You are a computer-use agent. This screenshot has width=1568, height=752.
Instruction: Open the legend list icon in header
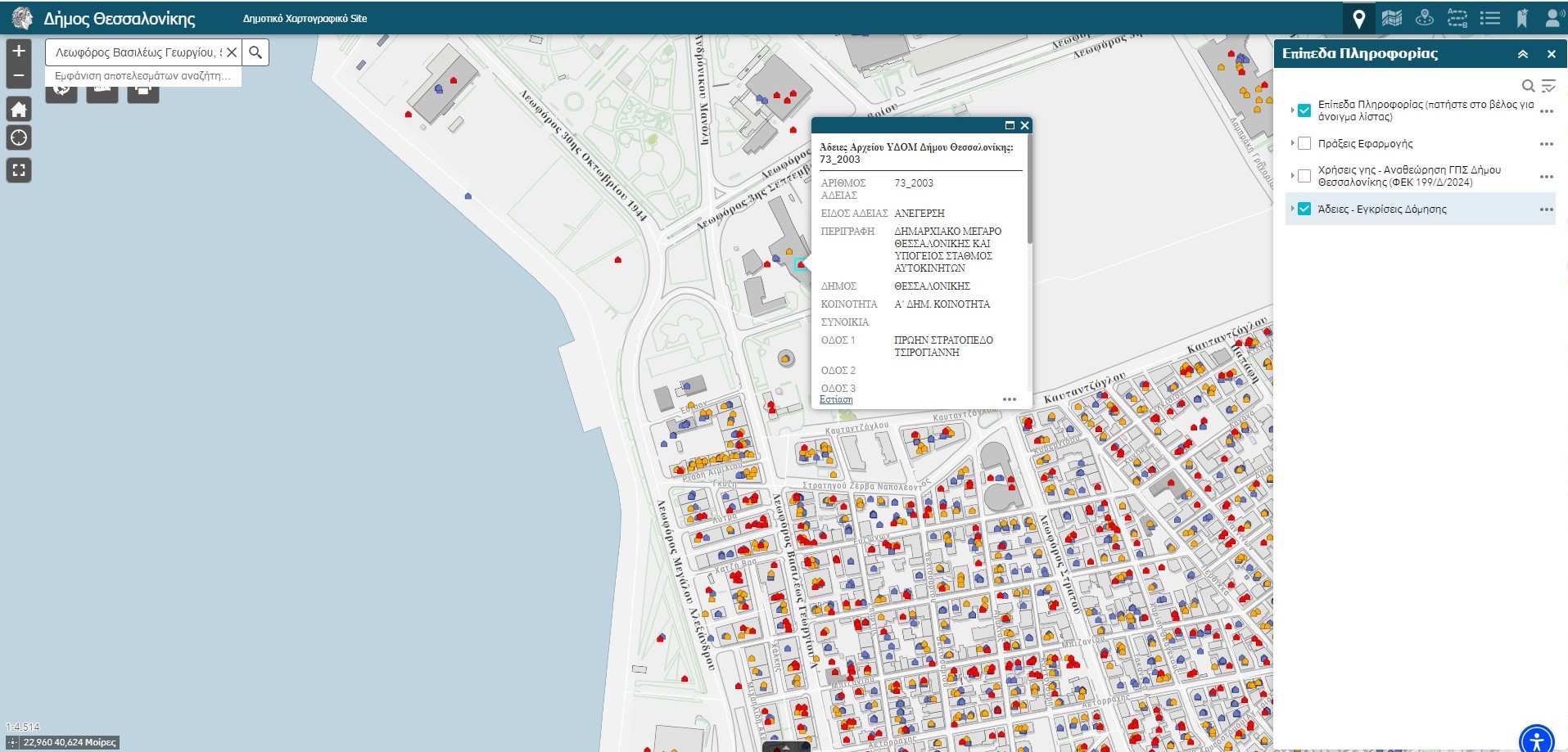point(1490,18)
